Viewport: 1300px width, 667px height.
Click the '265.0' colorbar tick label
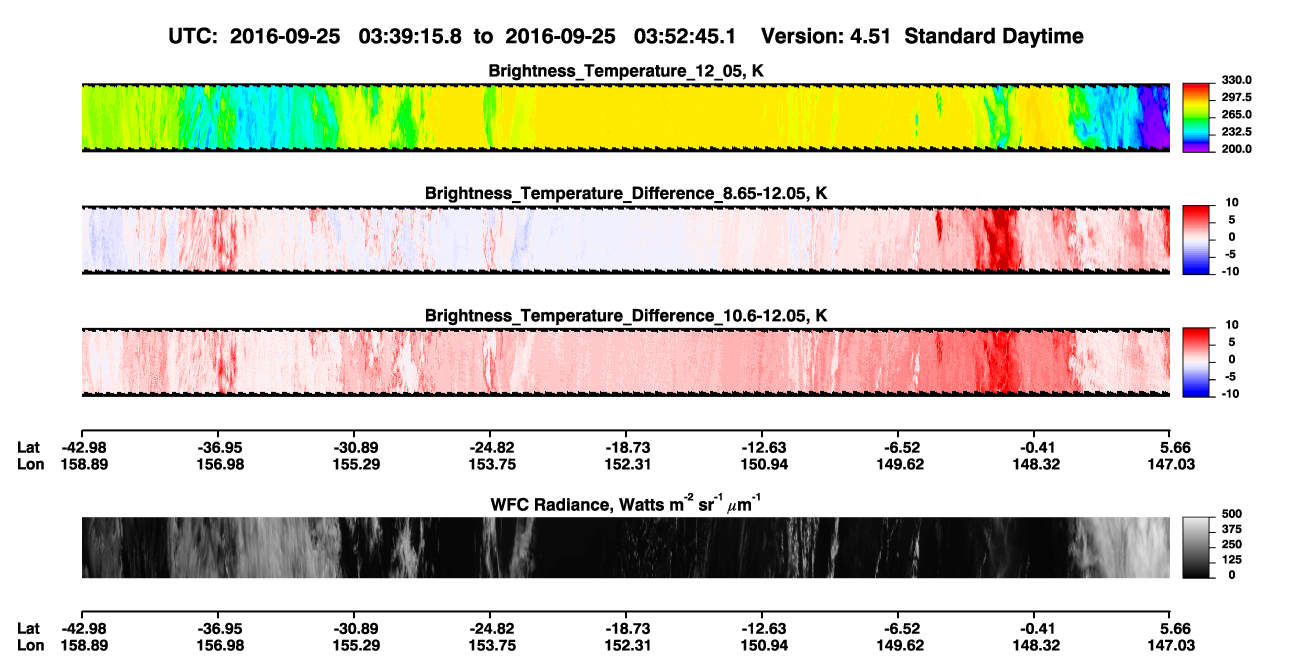click(1237, 114)
